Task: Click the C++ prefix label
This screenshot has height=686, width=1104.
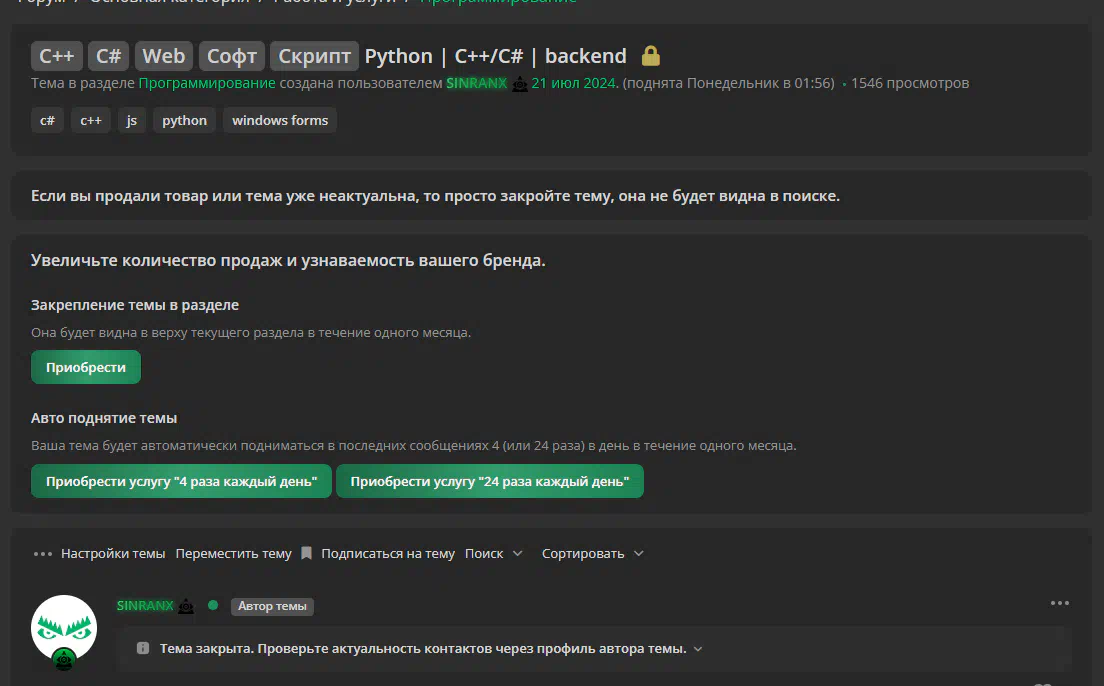Action: (57, 56)
